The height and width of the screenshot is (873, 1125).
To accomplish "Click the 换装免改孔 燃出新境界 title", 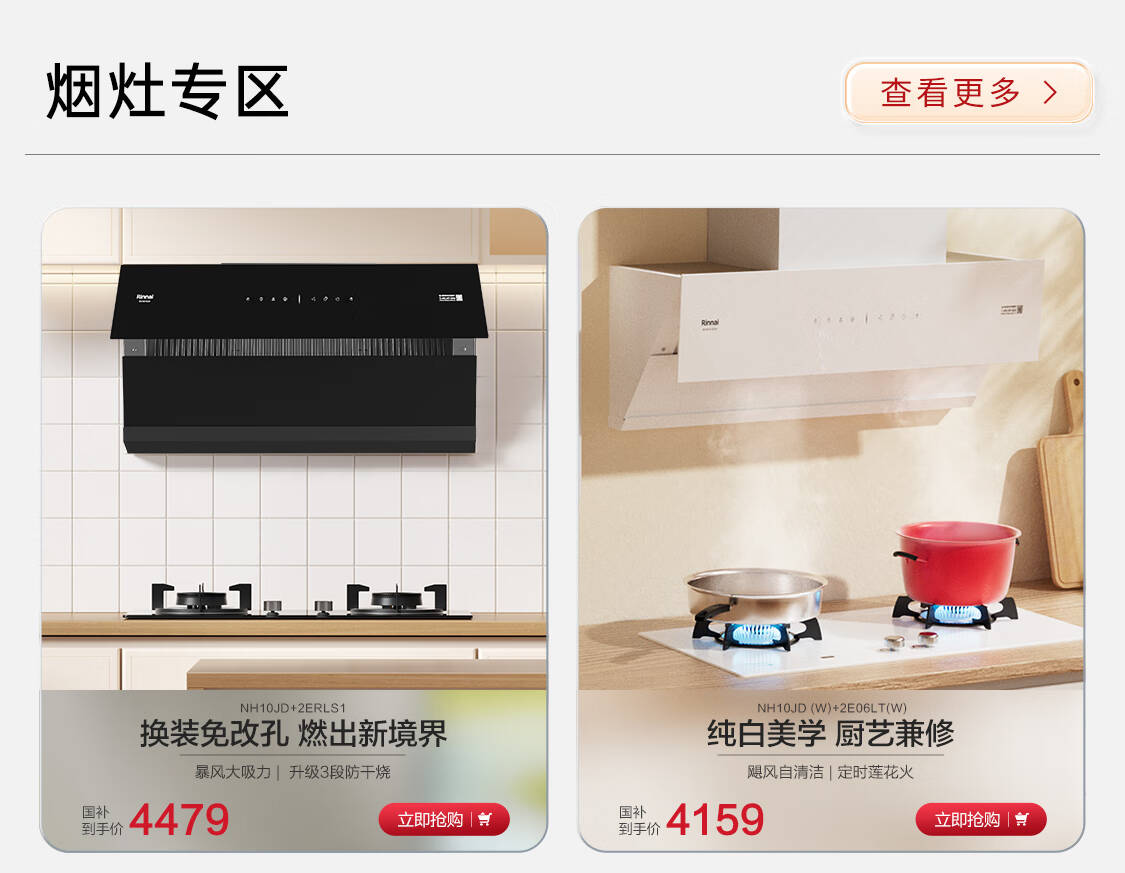I will [x=293, y=734].
